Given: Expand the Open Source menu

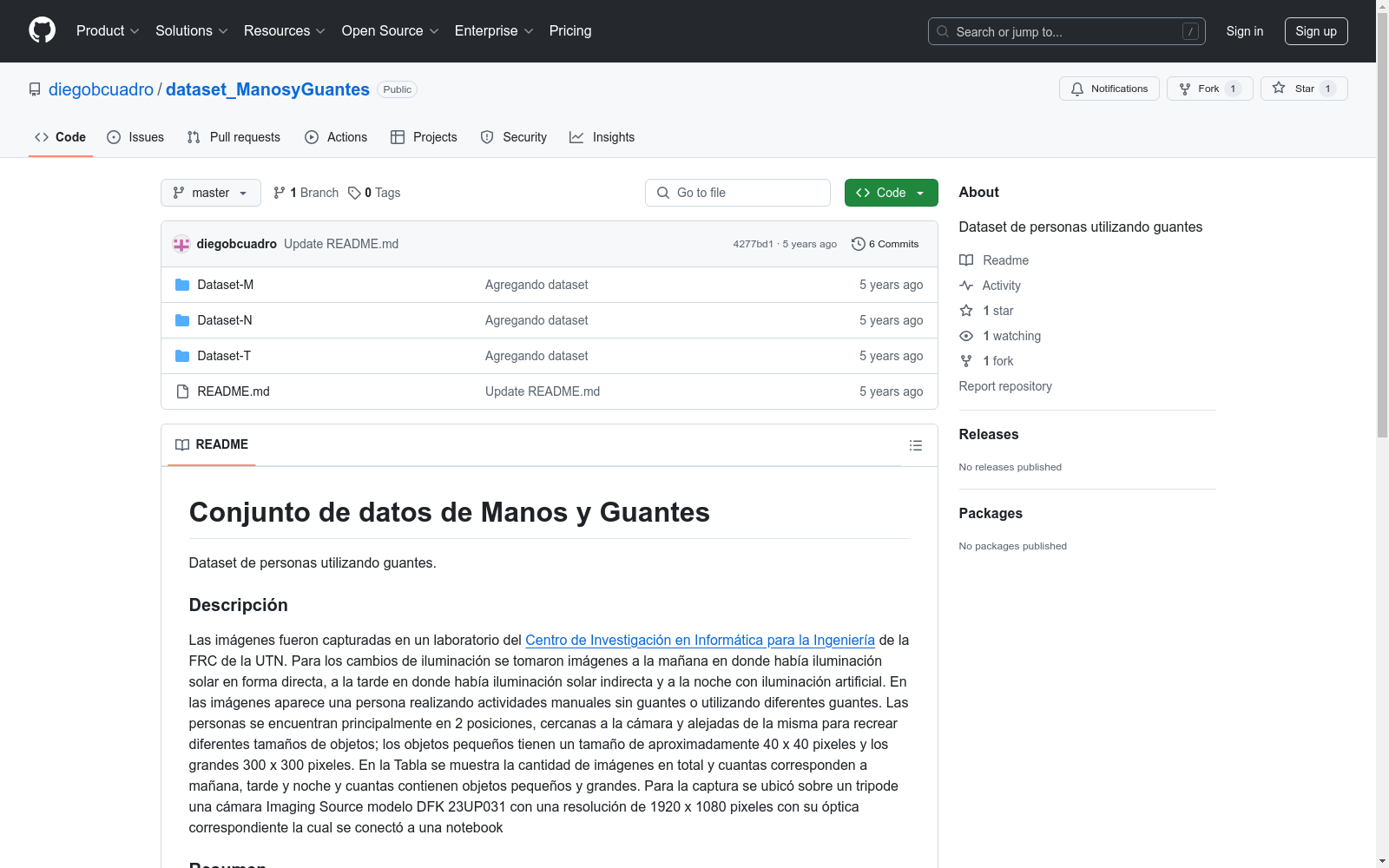Looking at the screenshot, I should 391,30.
